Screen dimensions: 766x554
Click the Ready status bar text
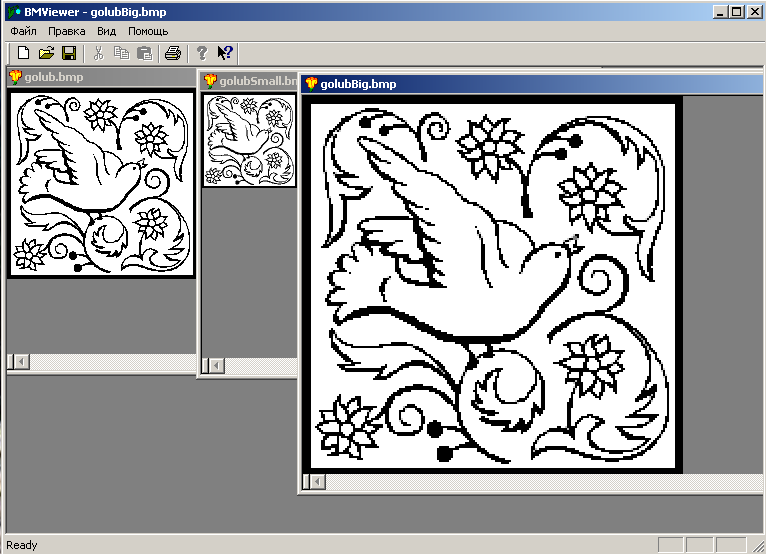21,545
